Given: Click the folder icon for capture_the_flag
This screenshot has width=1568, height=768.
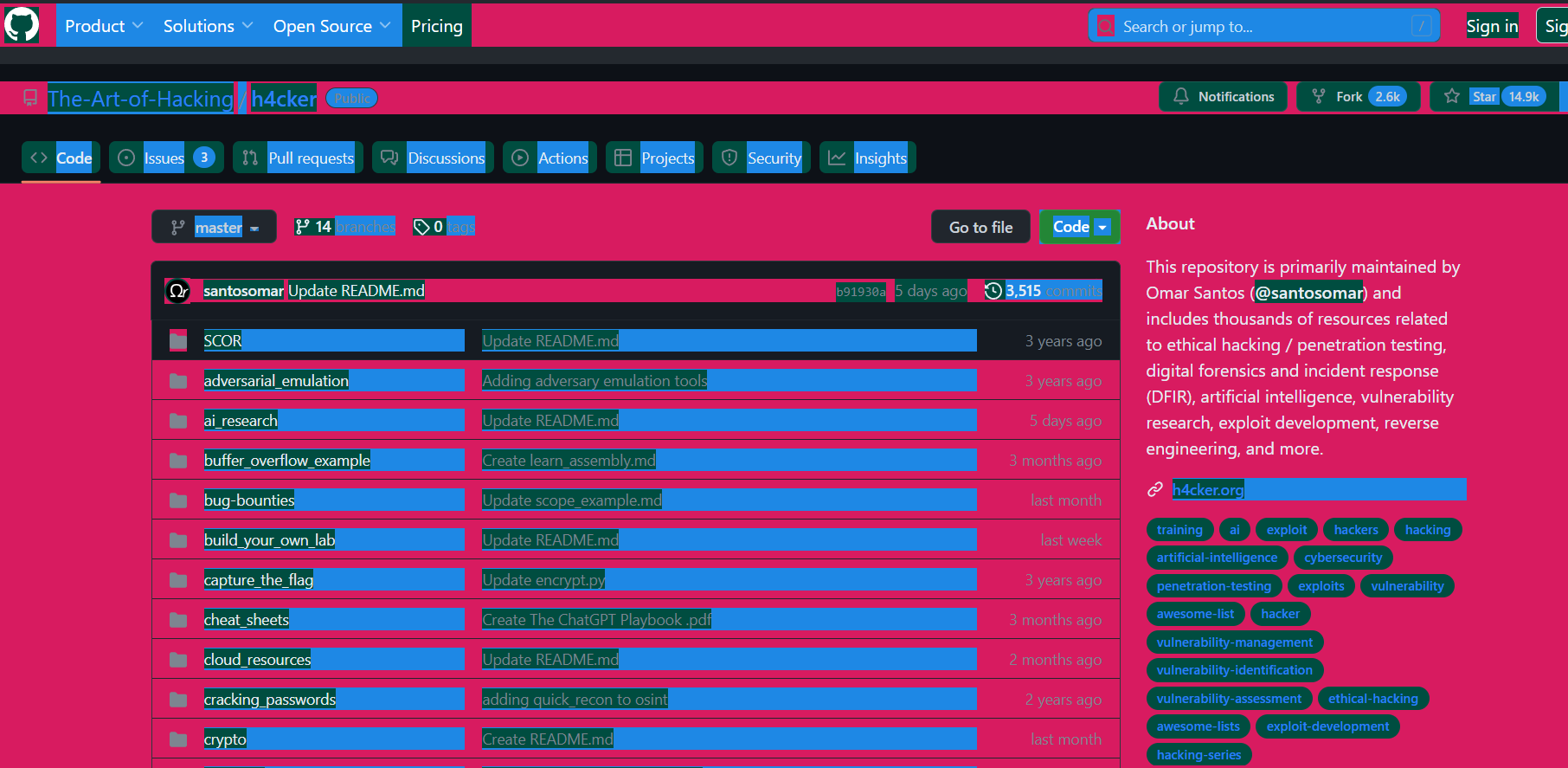Looking at the screenshot, I should click(178, 579).
